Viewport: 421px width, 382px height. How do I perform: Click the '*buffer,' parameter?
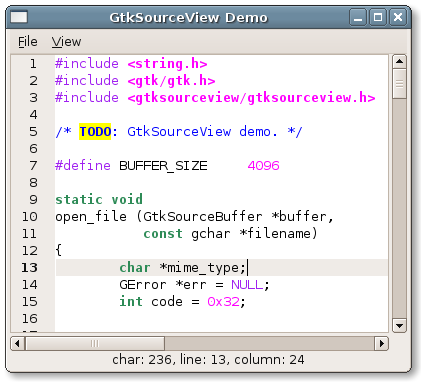pyautogui.click(x=302, y=217)
